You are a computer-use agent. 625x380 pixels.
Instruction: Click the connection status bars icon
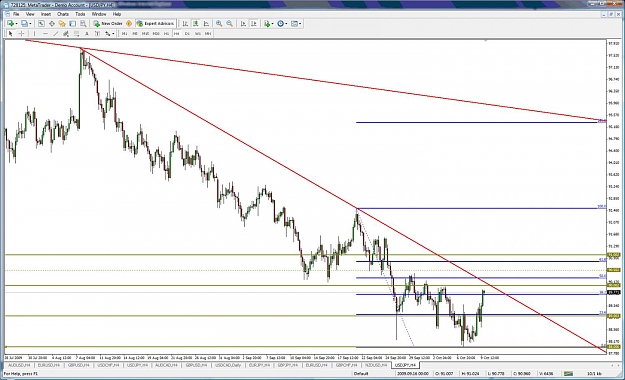pyautogui.click(x=568, y=374)
